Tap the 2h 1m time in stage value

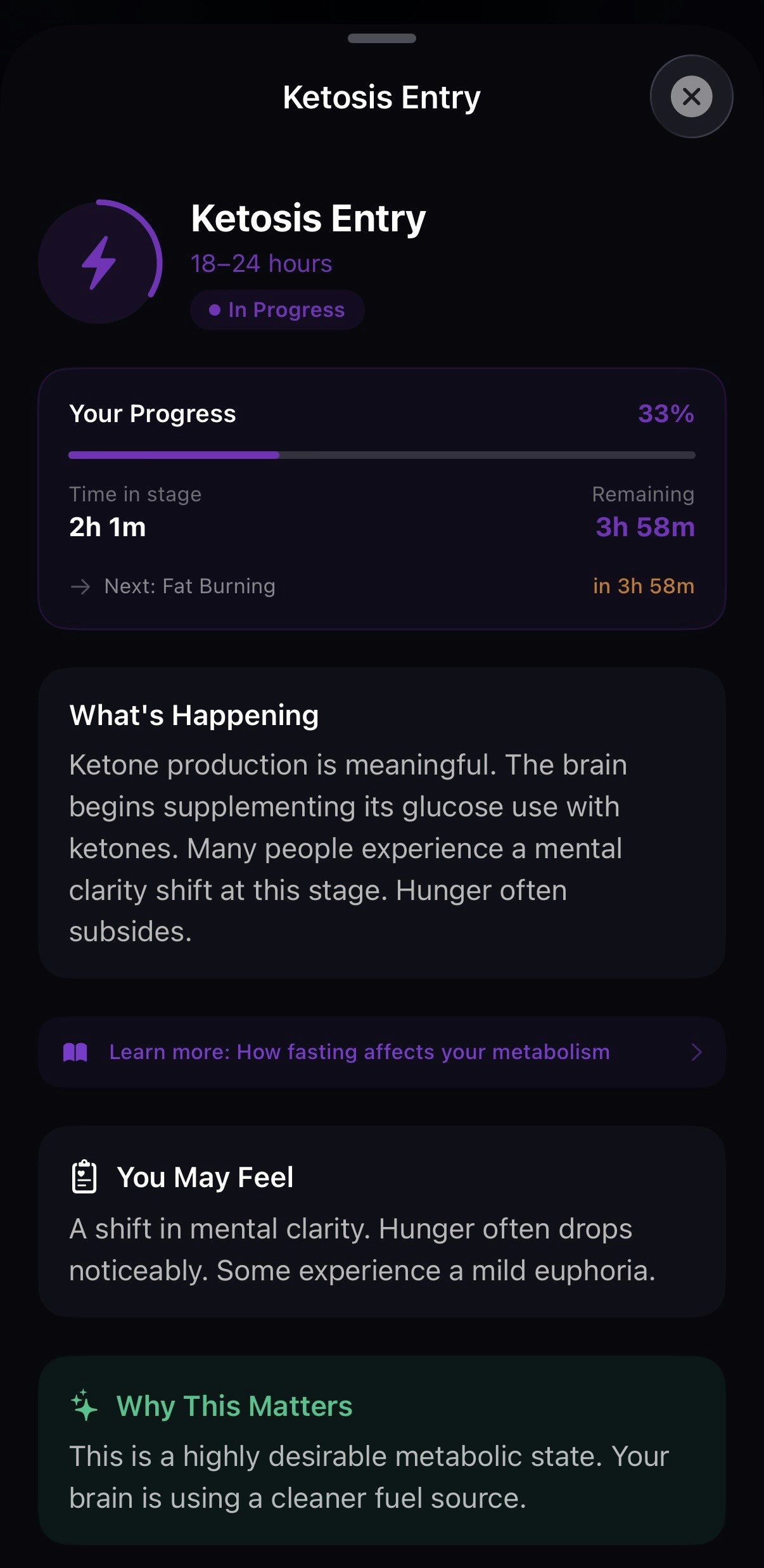tap(108, 527)
